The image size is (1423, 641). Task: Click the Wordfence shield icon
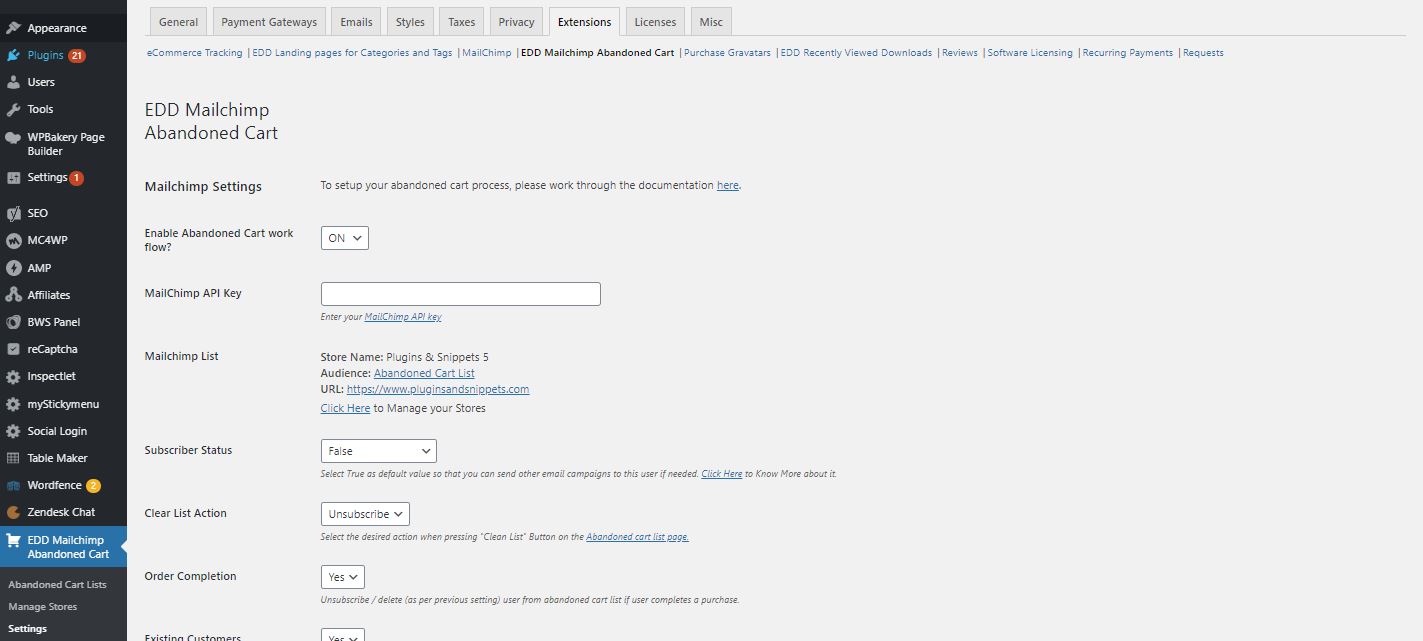coord(13,485)
